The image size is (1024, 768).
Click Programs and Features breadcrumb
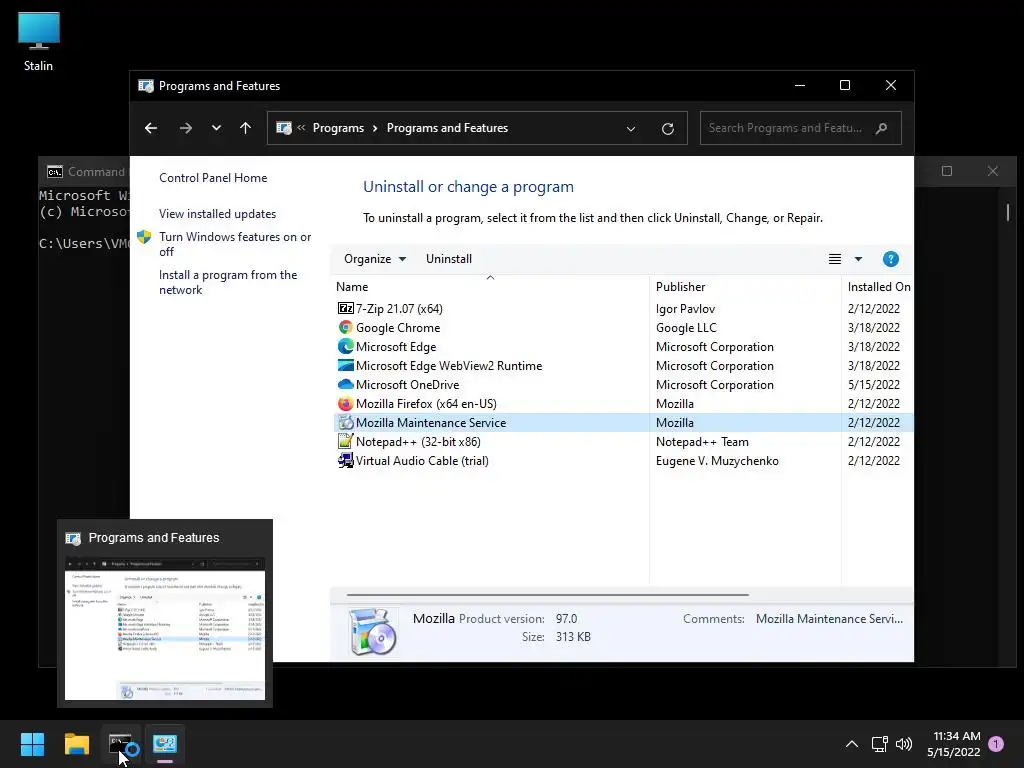pyautogui.click(x=447, y=128)
